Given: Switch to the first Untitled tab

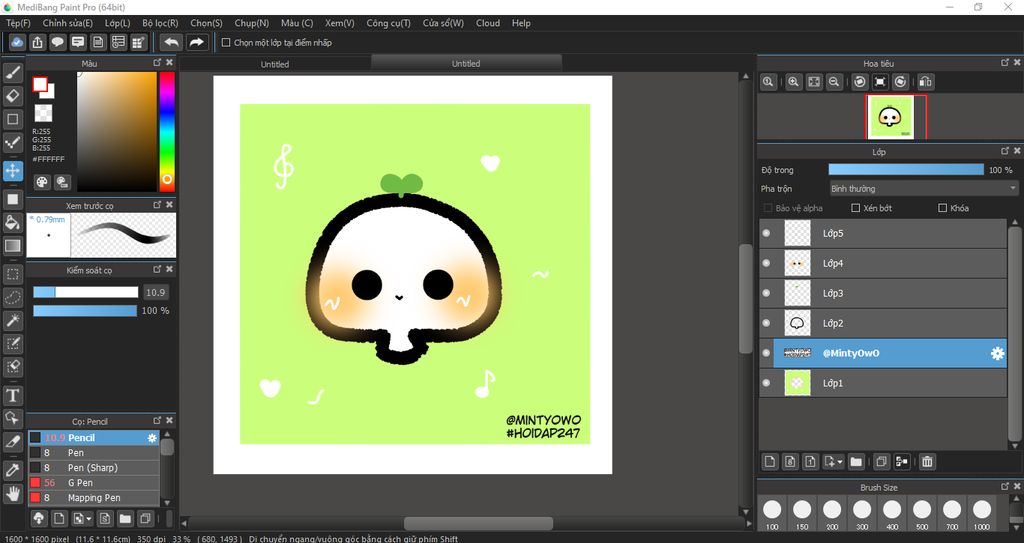Looking at the screenshot, I should coord(275,64).
